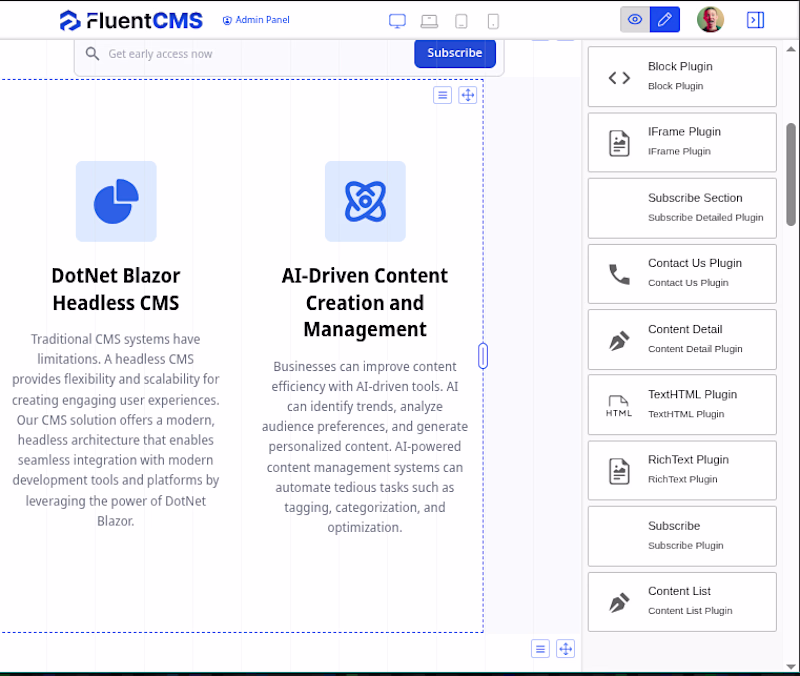Select the Content Detail plugin card
Screen dimensions: 800x676
coord(682,339)
